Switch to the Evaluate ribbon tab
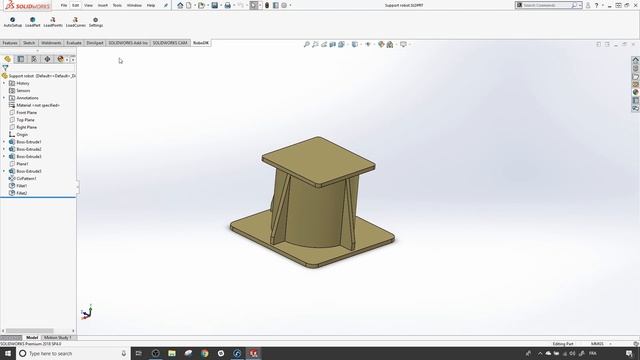This screenshot has height=360, width=640. (74, 43)
